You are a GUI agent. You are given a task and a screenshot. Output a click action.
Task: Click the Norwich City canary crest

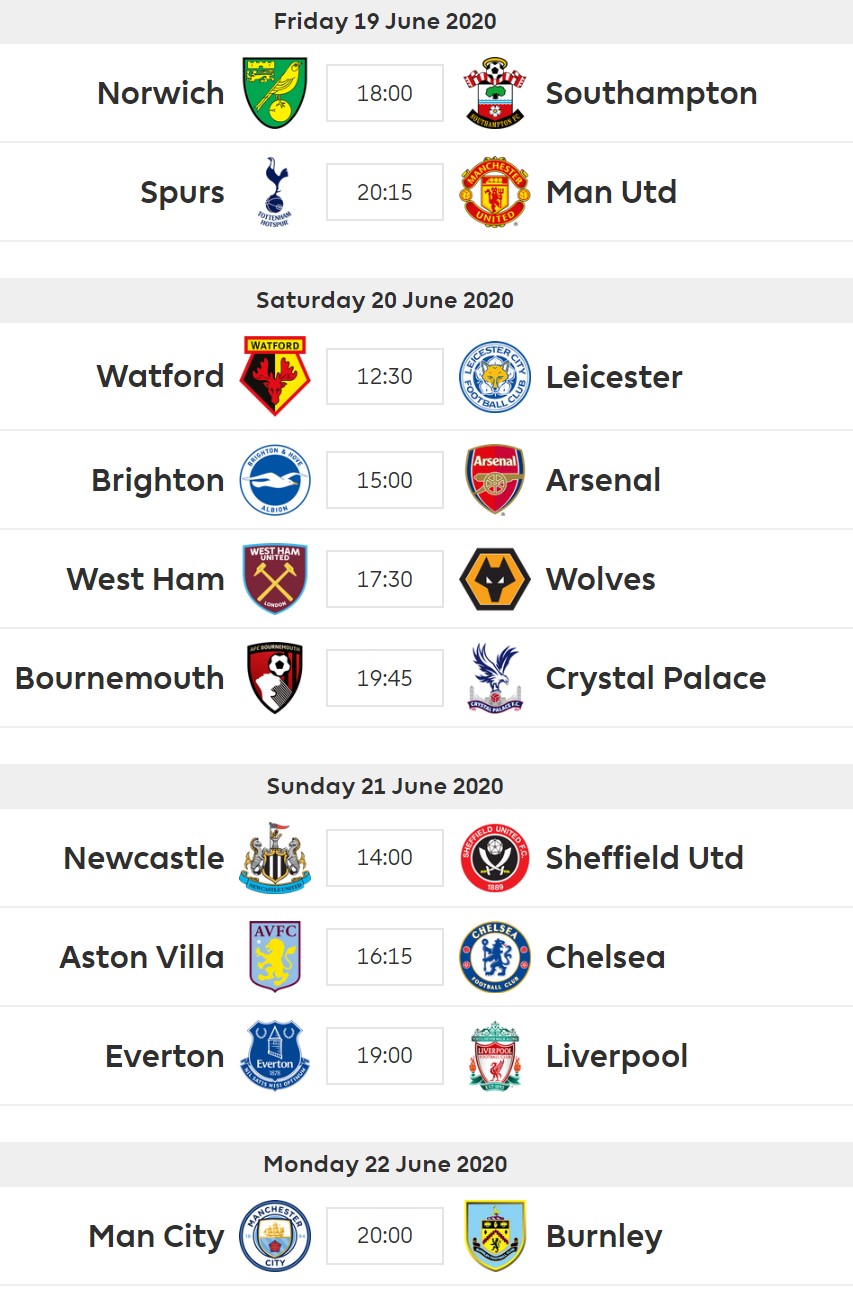(x=275, y=93)
